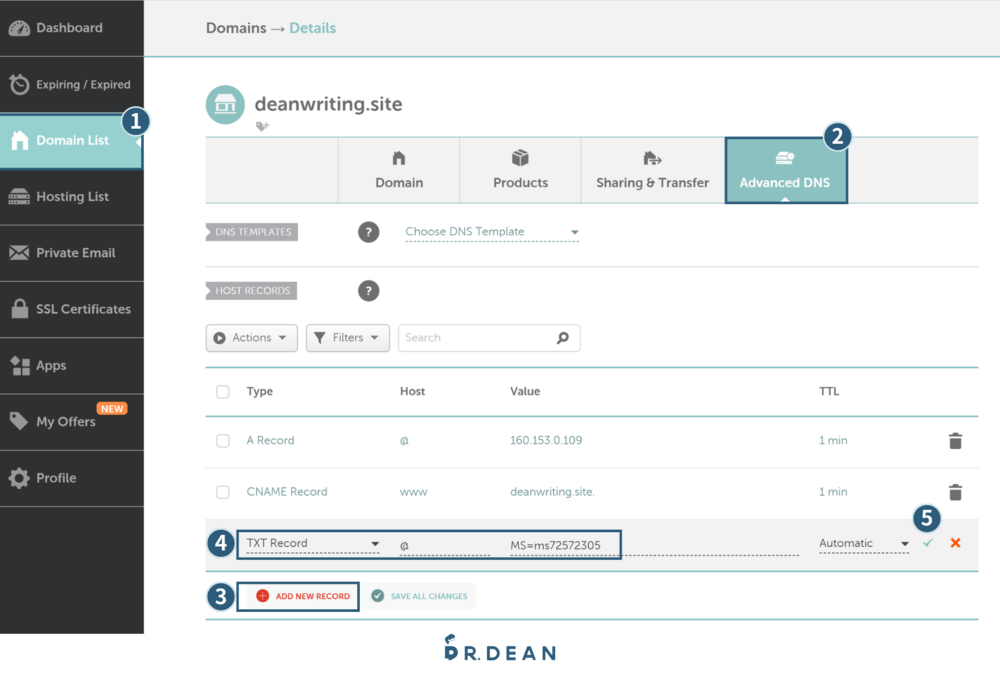This screenshot has width=1000, height=677.
Task: Delete the CNAME Record with trash icon
Action: click(x=955, y=492)
